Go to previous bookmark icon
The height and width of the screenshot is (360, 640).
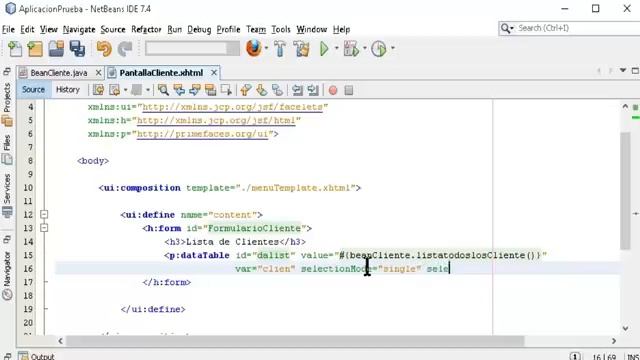(x=246, y=90)
